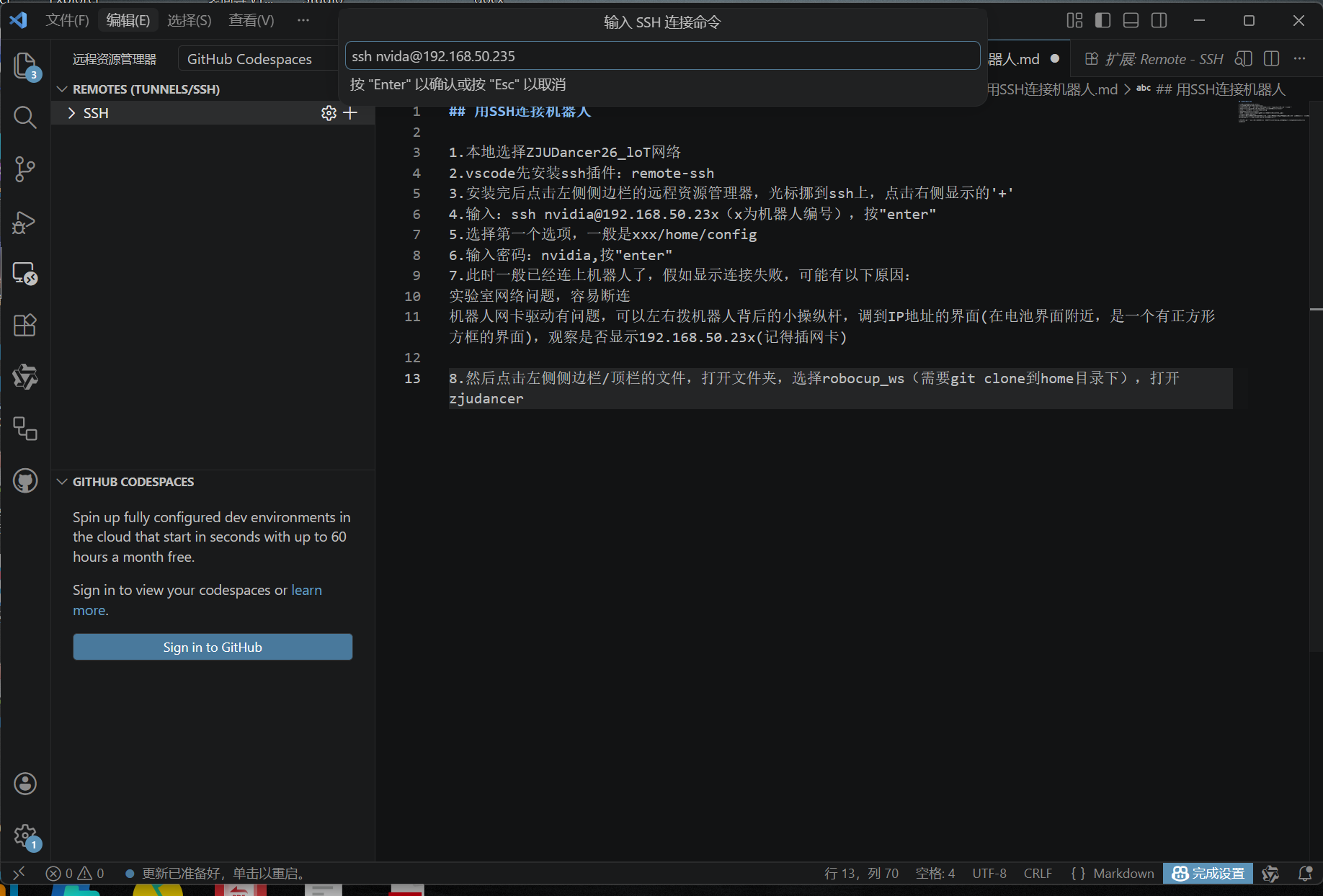Viewport: 1323px width, 896px height.
Task: Open markdown preview to the side
Action: [x=1243, y=59]
